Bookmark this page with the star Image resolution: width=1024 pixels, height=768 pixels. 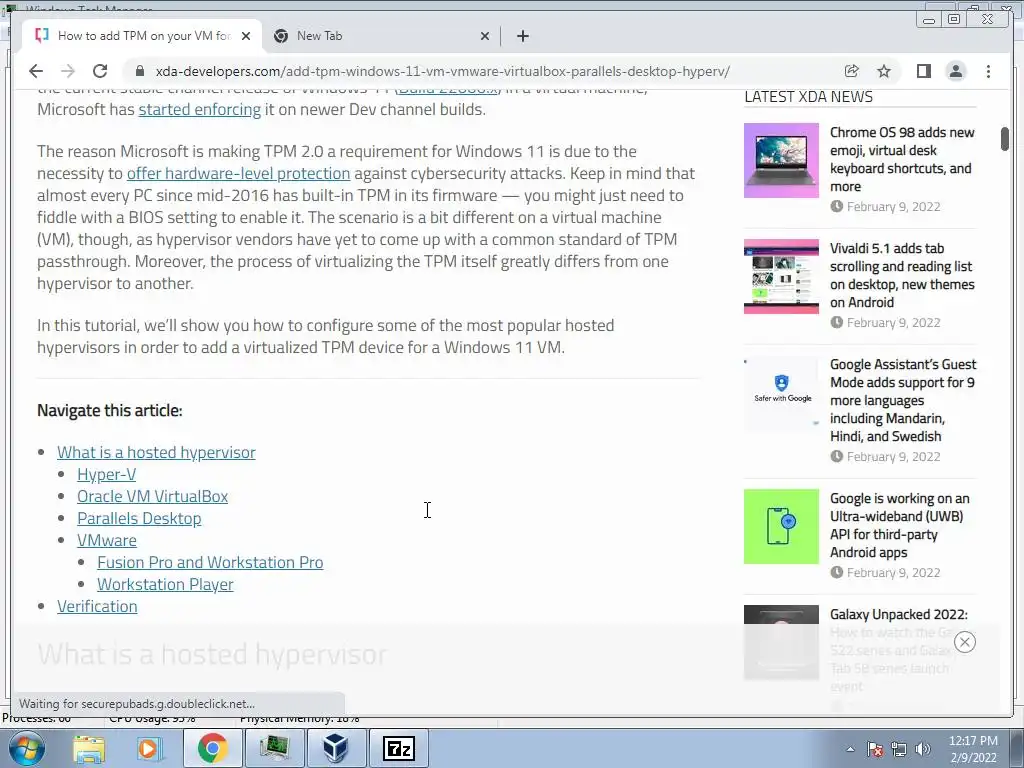coord(884,71)
